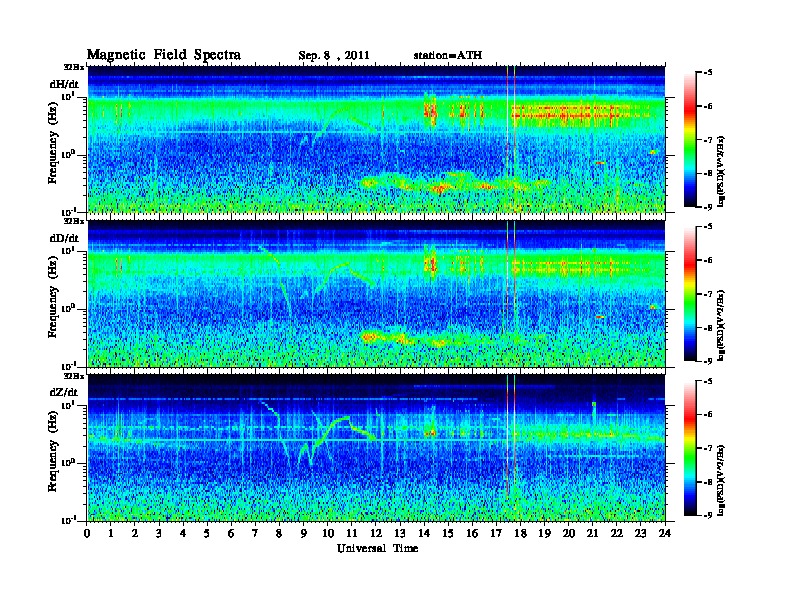
Task: Click the "18" hour tick label
Action: coord(520,534)
